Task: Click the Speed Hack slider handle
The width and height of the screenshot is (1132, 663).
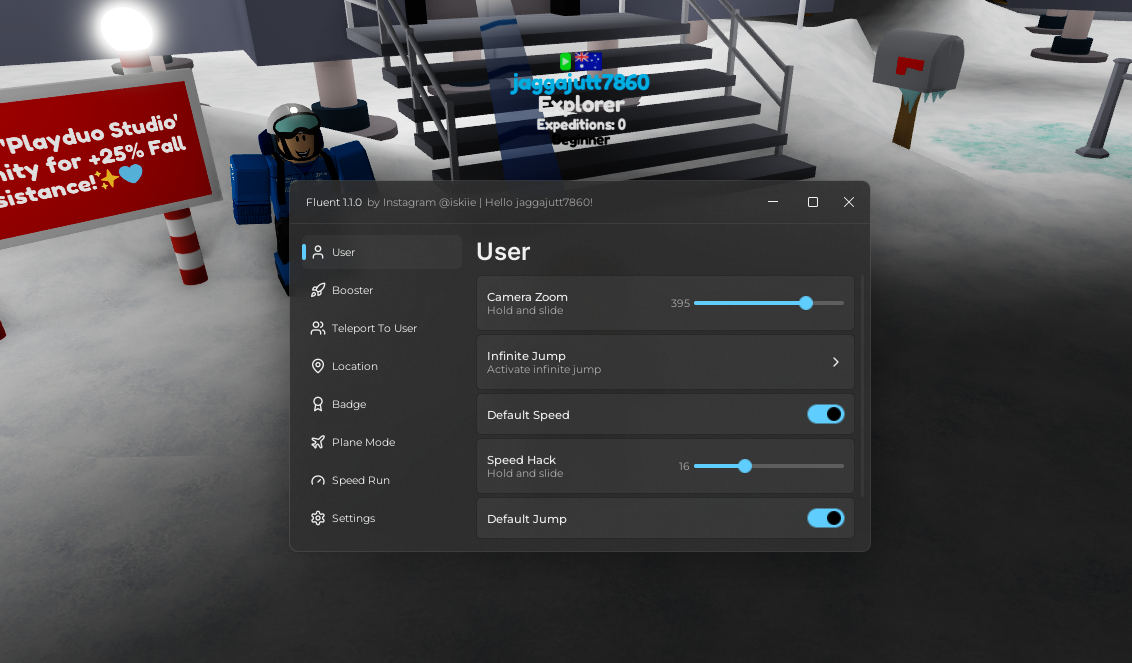Action: [744, 466]
